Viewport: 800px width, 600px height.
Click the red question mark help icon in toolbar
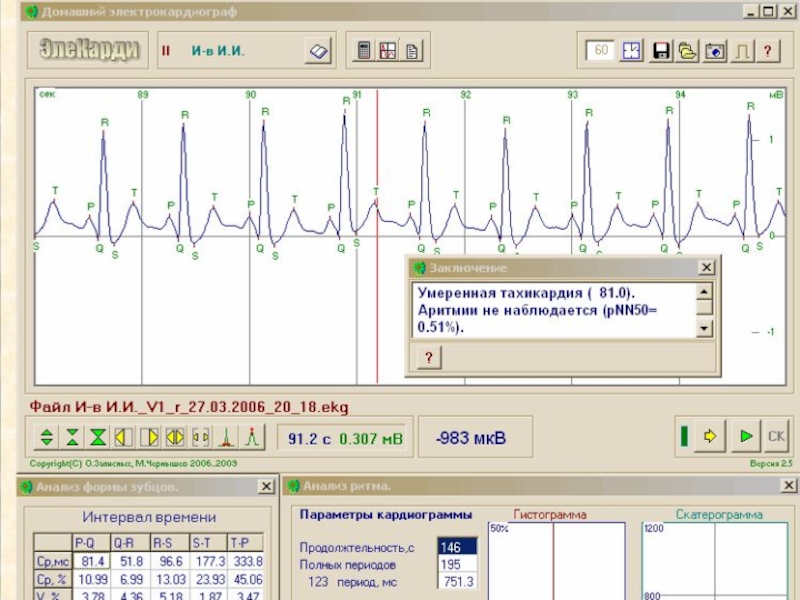click(767, 51)
